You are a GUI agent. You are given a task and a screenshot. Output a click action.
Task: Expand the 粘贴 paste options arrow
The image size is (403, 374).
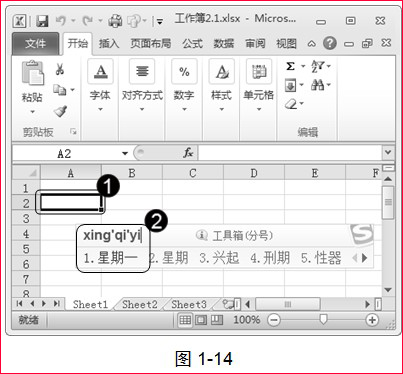pyautogui.click(x=32, y=112)
